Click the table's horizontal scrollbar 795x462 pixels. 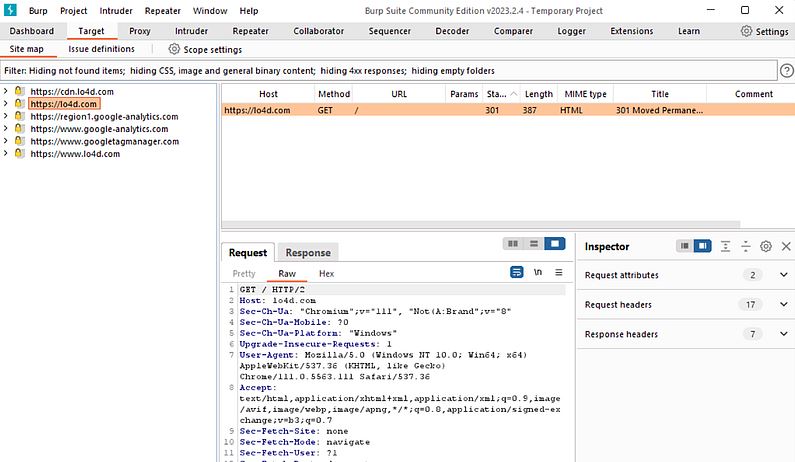click(481, 224)
